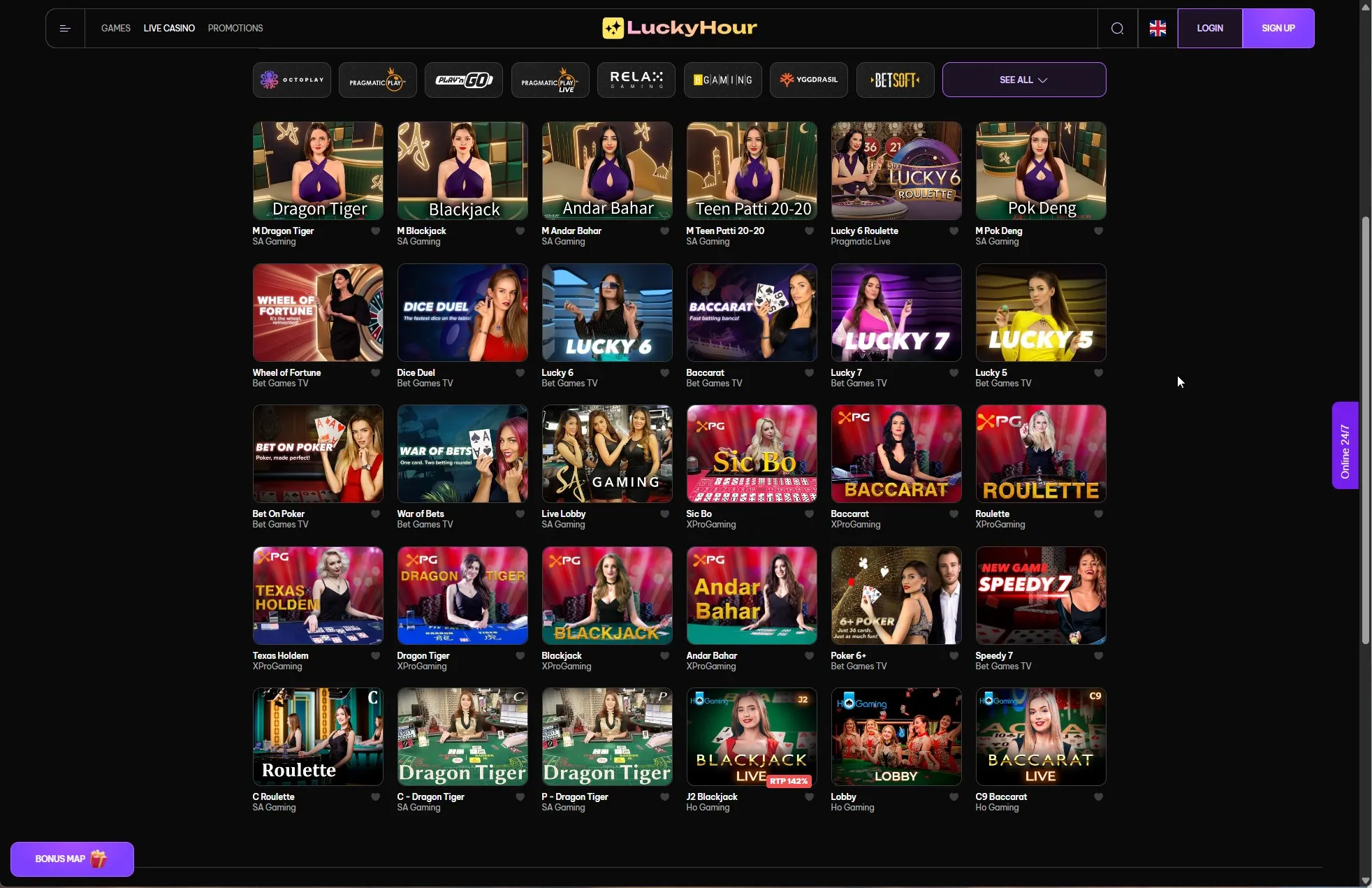This screenshot has height=888, width=1372.
Task: Favorite Poker 6+ heart icon
Action: [954, 656]
